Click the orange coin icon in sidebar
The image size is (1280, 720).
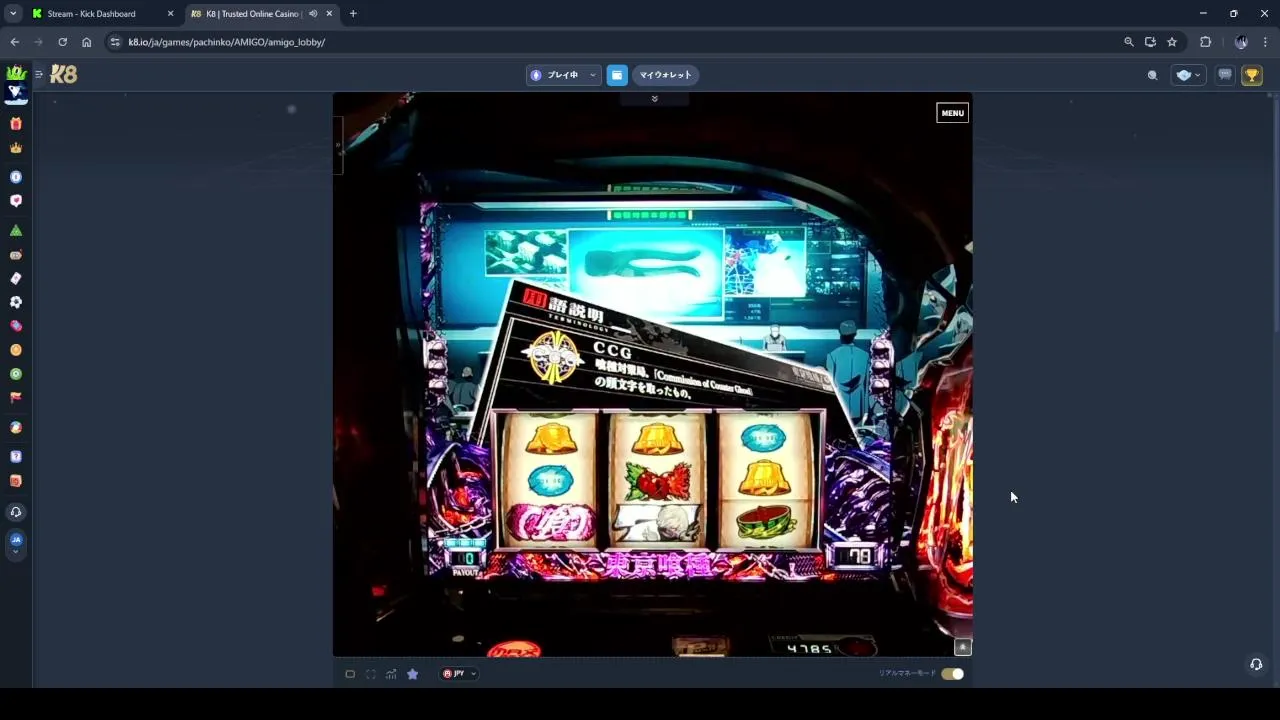[x=16, y=350]
